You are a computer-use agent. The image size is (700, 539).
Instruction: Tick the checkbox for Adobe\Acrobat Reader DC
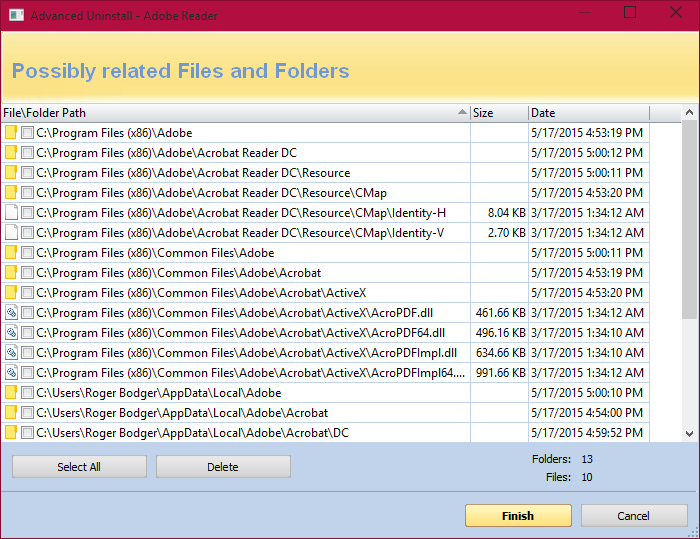click(27, 153)
